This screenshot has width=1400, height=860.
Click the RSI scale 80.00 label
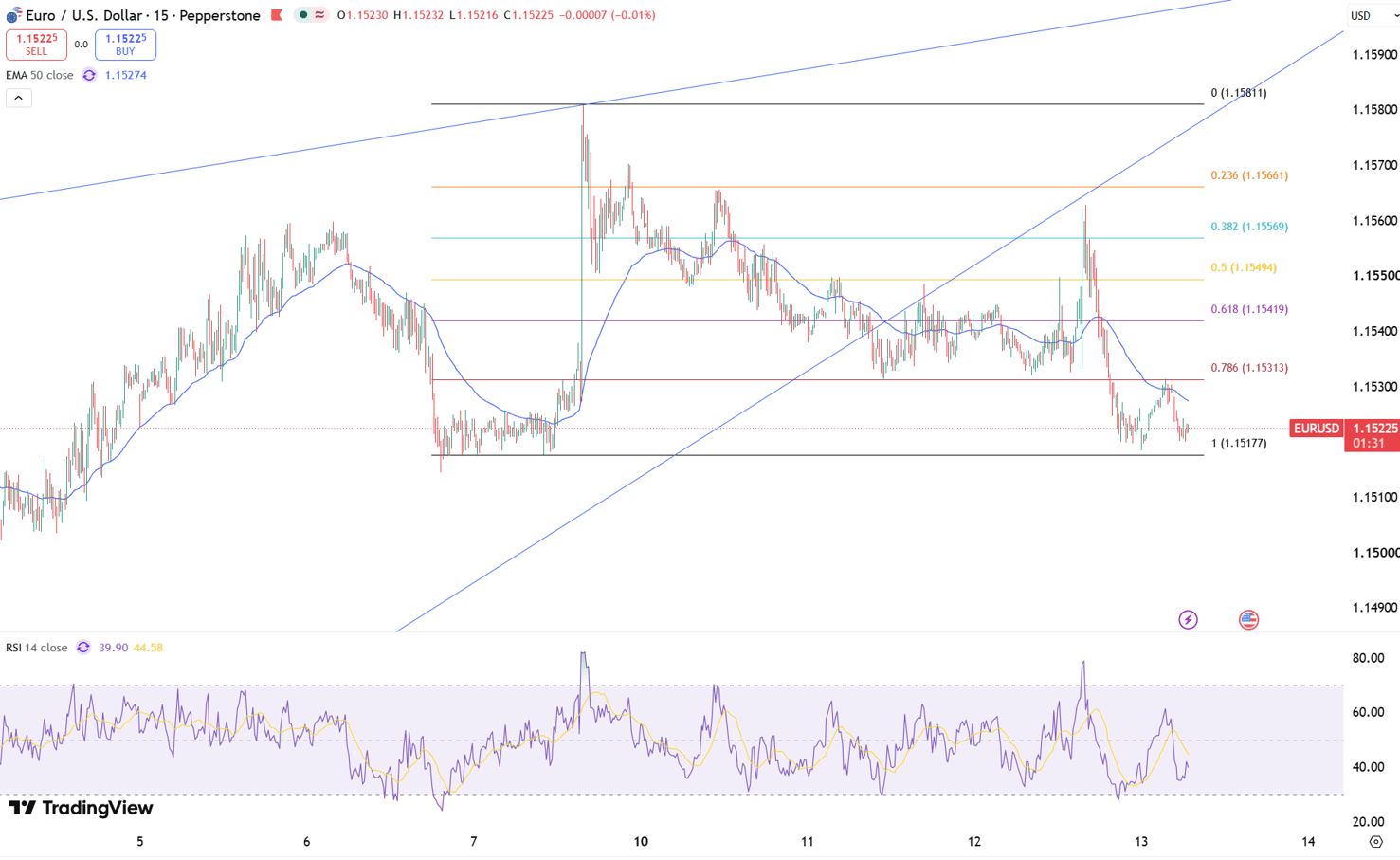pyautogui.click(x=1368, y=658)
